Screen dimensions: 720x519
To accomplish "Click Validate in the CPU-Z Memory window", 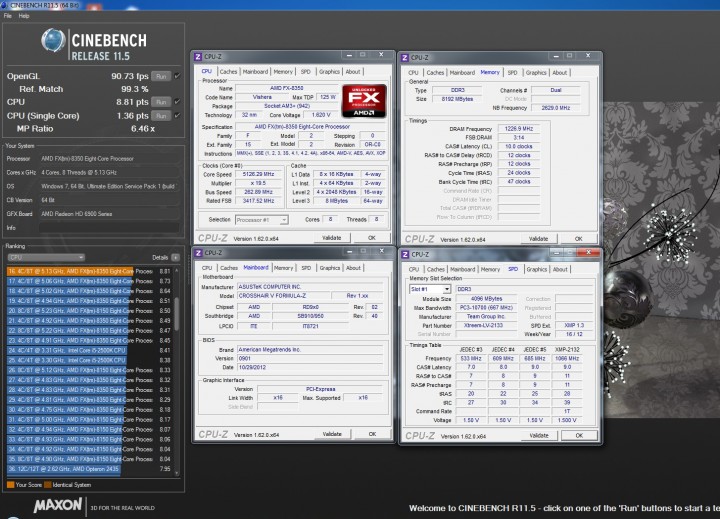I will (539, 239).
